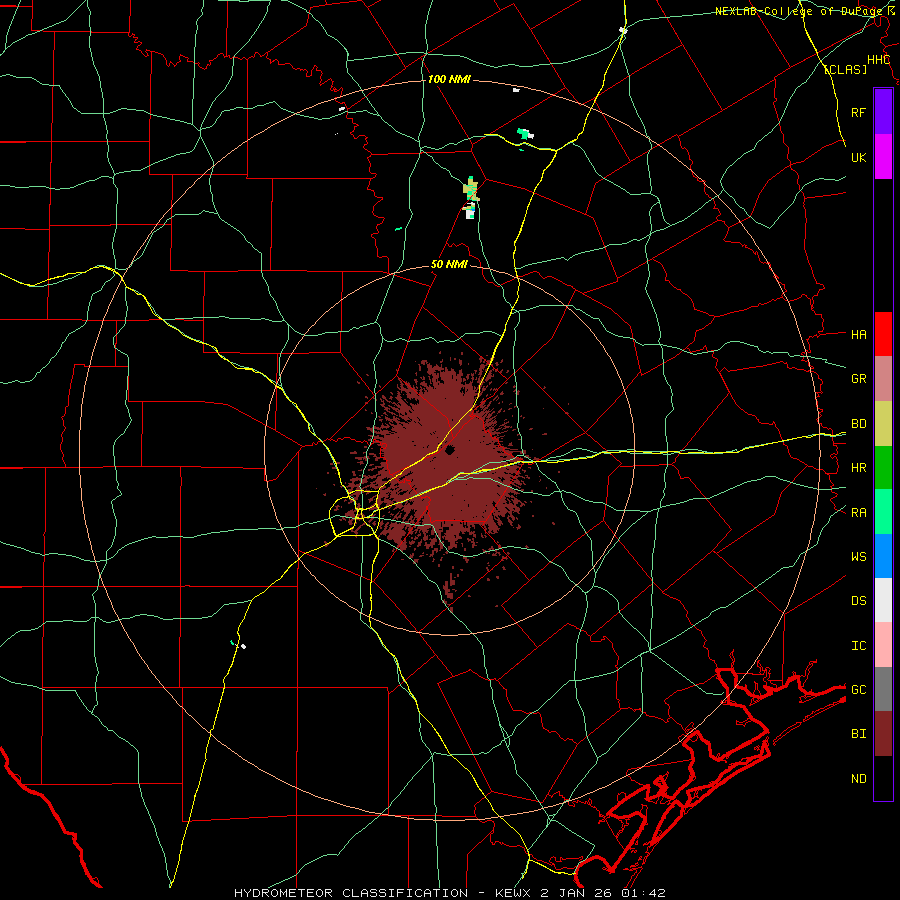Image resolution: width=900 pixels, height=900 pixels.
Task: Click the "DS" legend label
Action: click(858, 600)
